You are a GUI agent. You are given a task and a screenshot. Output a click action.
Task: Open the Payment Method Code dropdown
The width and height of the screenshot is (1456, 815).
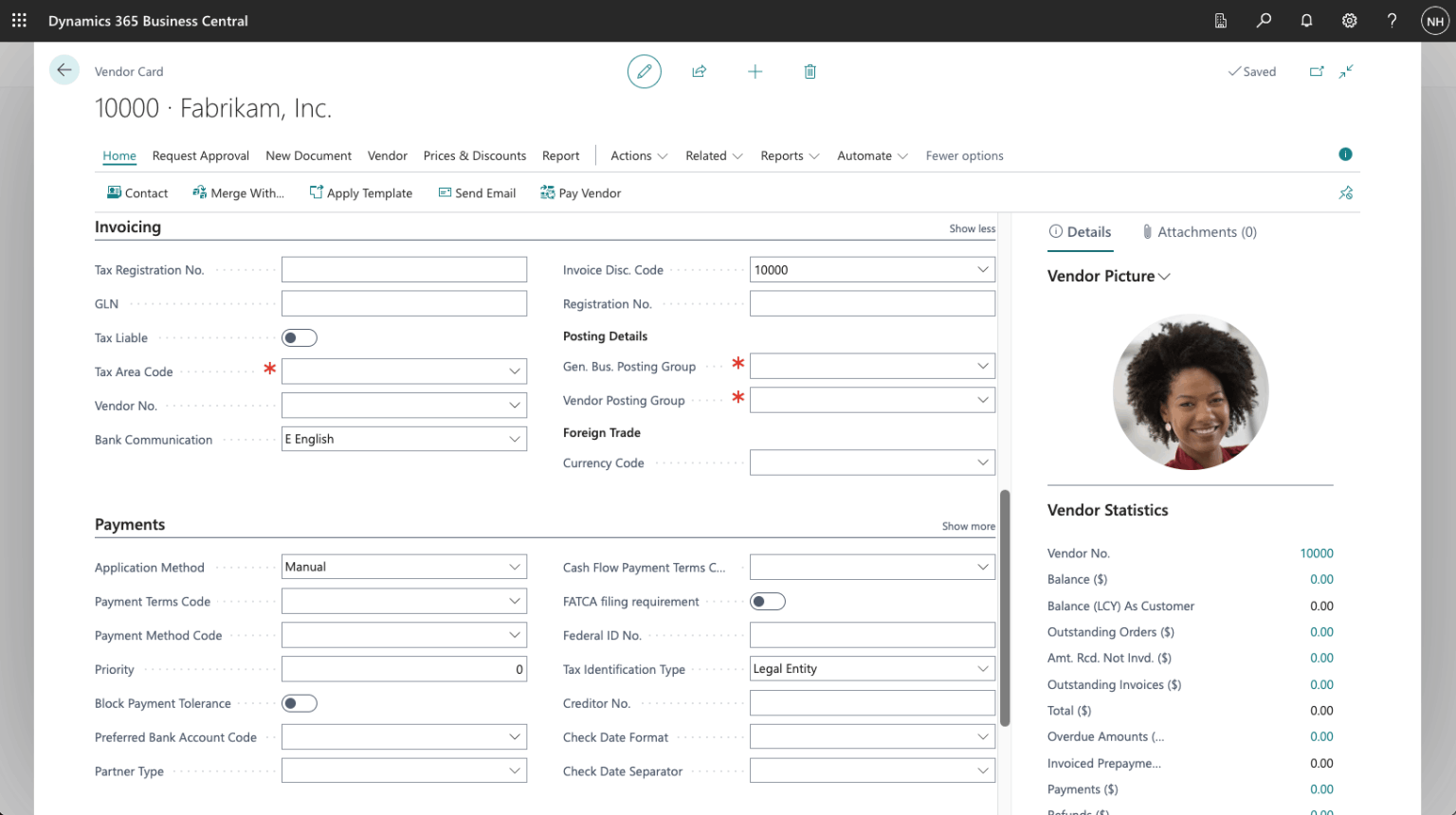pyautogui.click(x=515, y=635)
